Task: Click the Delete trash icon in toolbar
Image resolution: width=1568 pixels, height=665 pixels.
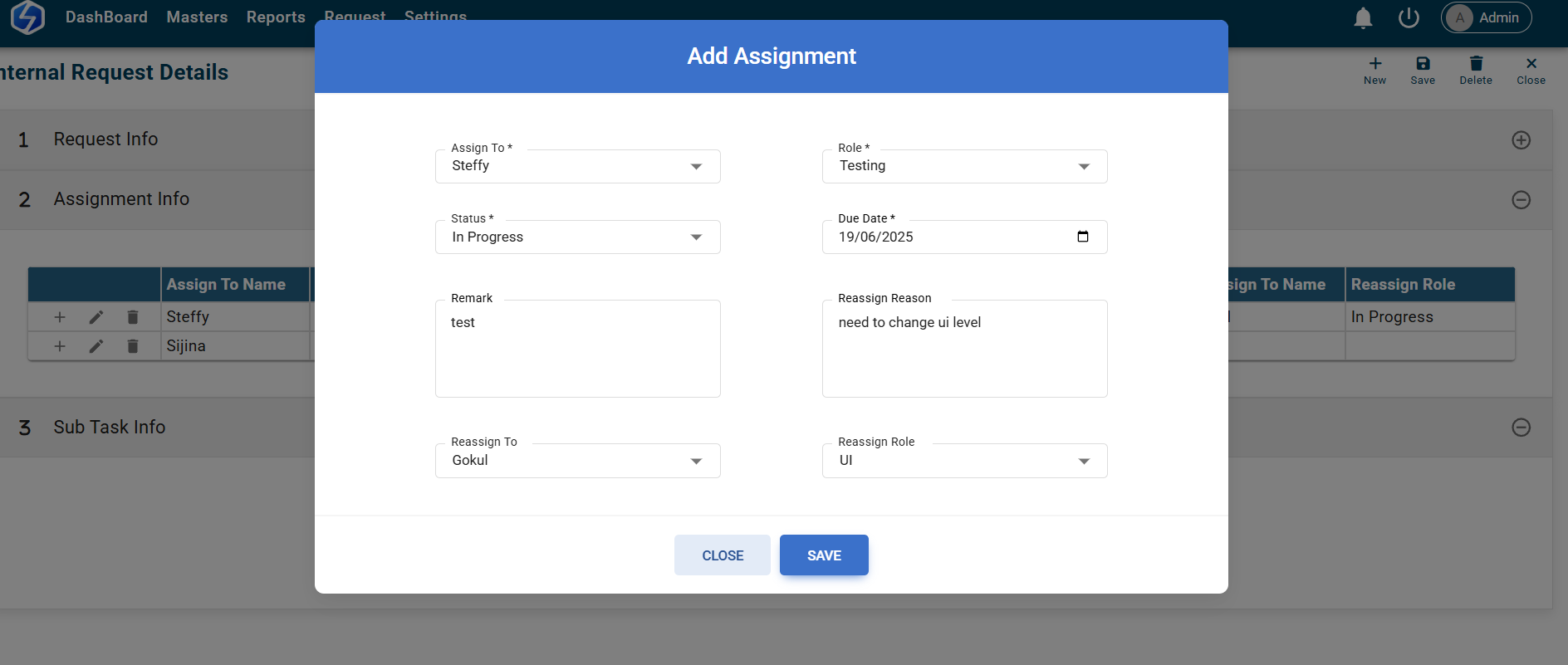Action: tap(1476, 64)
